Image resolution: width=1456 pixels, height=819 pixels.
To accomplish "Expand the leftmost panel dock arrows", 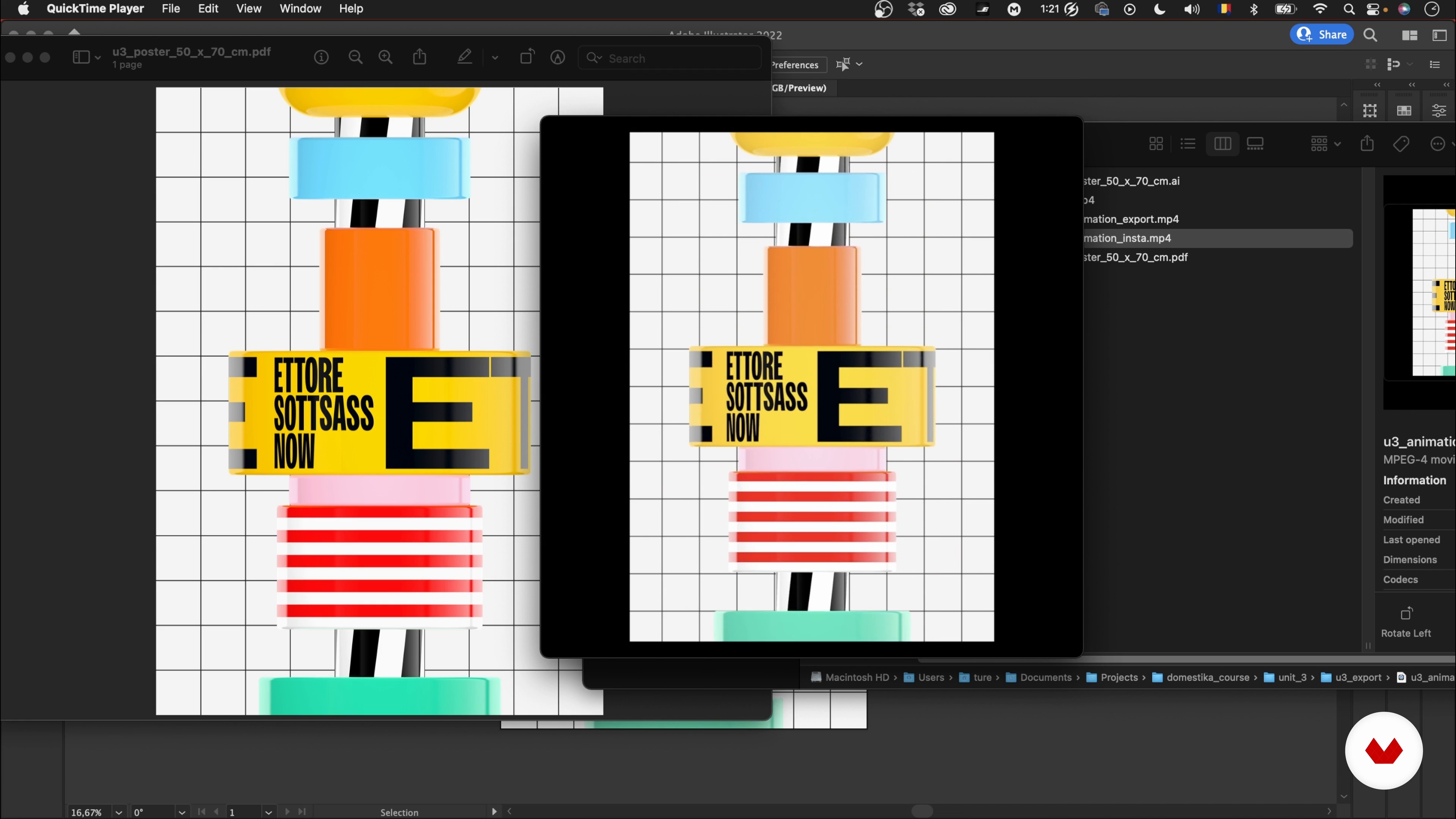I will click(1378, 85).
